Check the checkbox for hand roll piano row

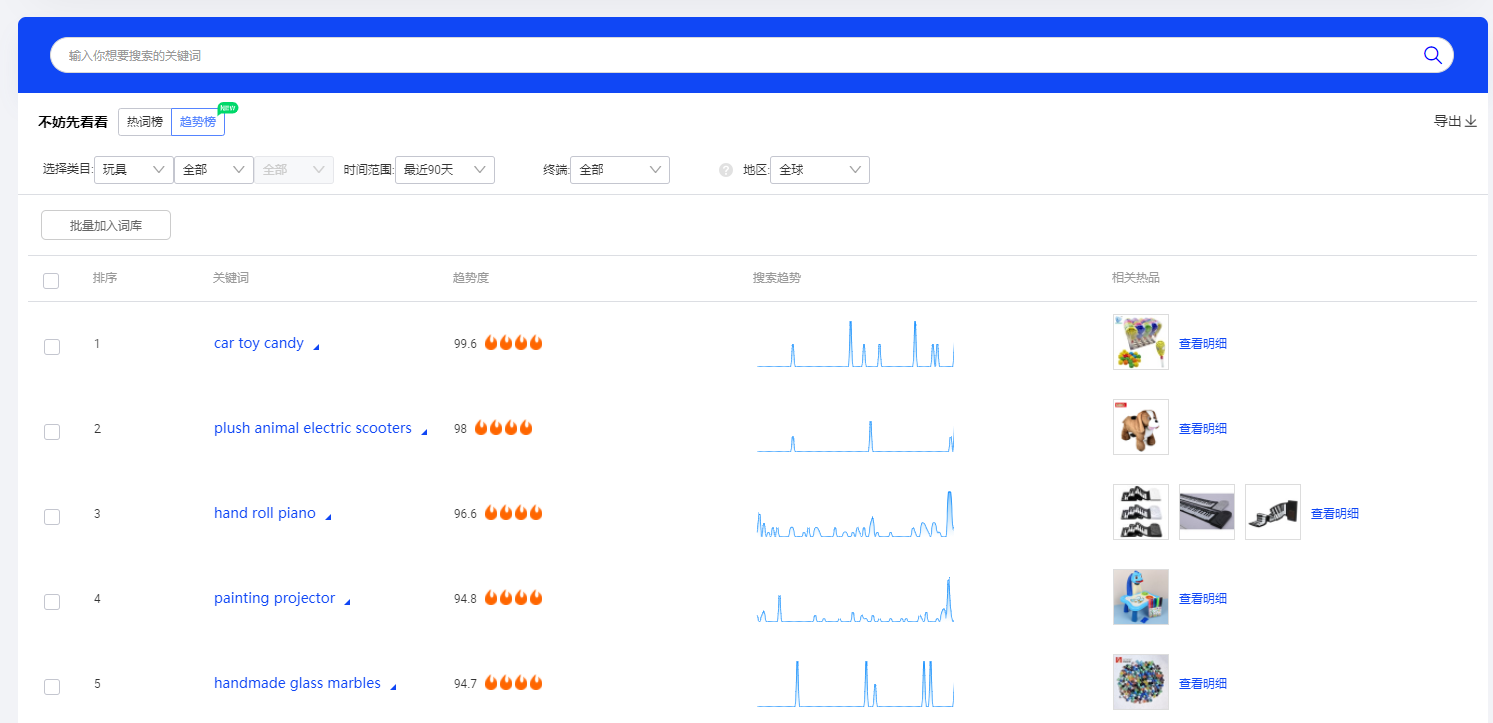[51, 517]
